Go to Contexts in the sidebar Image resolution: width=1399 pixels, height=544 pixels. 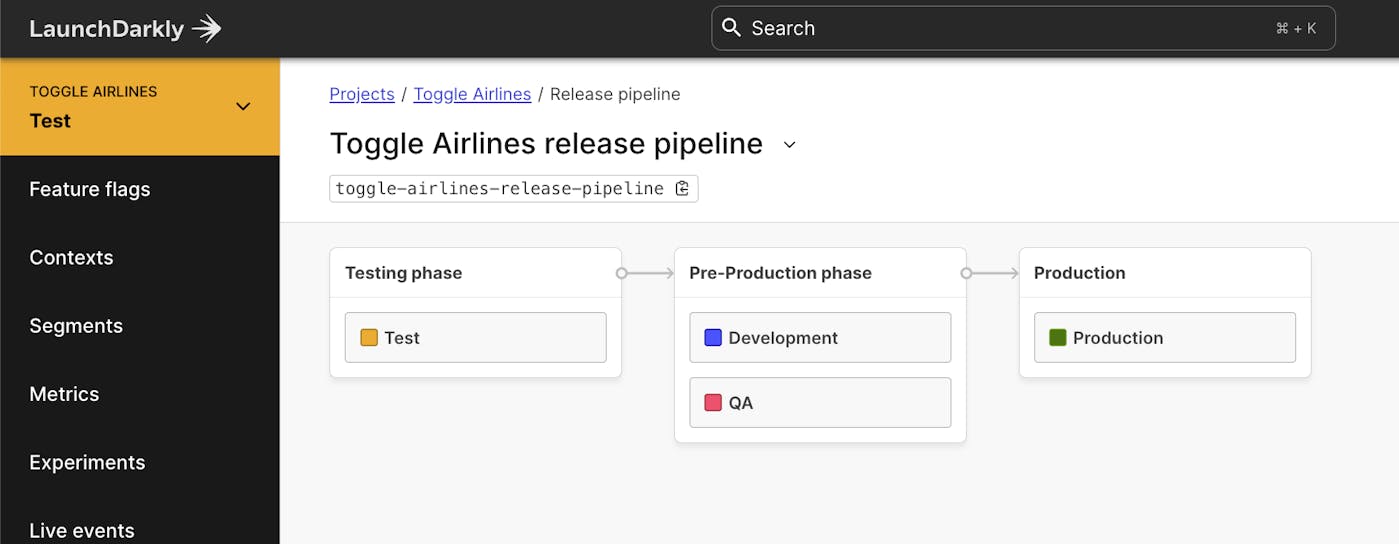click(71, 257)
